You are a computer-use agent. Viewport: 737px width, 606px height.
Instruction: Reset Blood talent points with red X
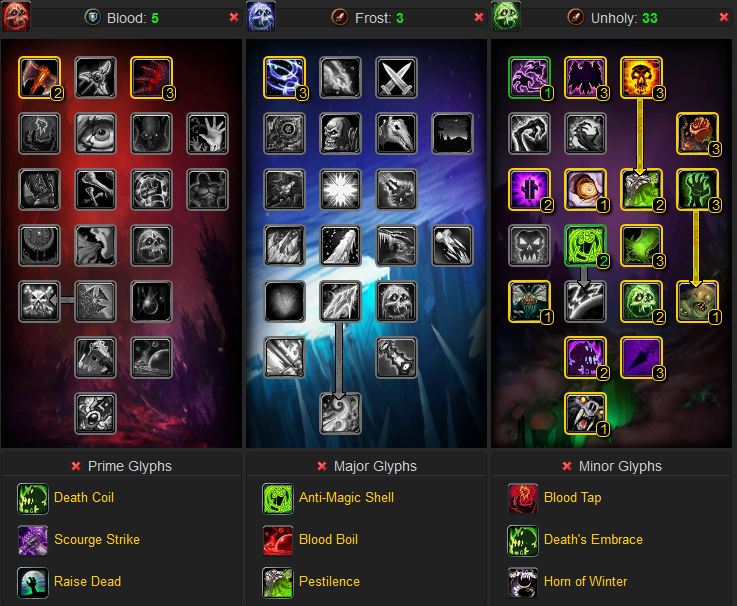234,17
